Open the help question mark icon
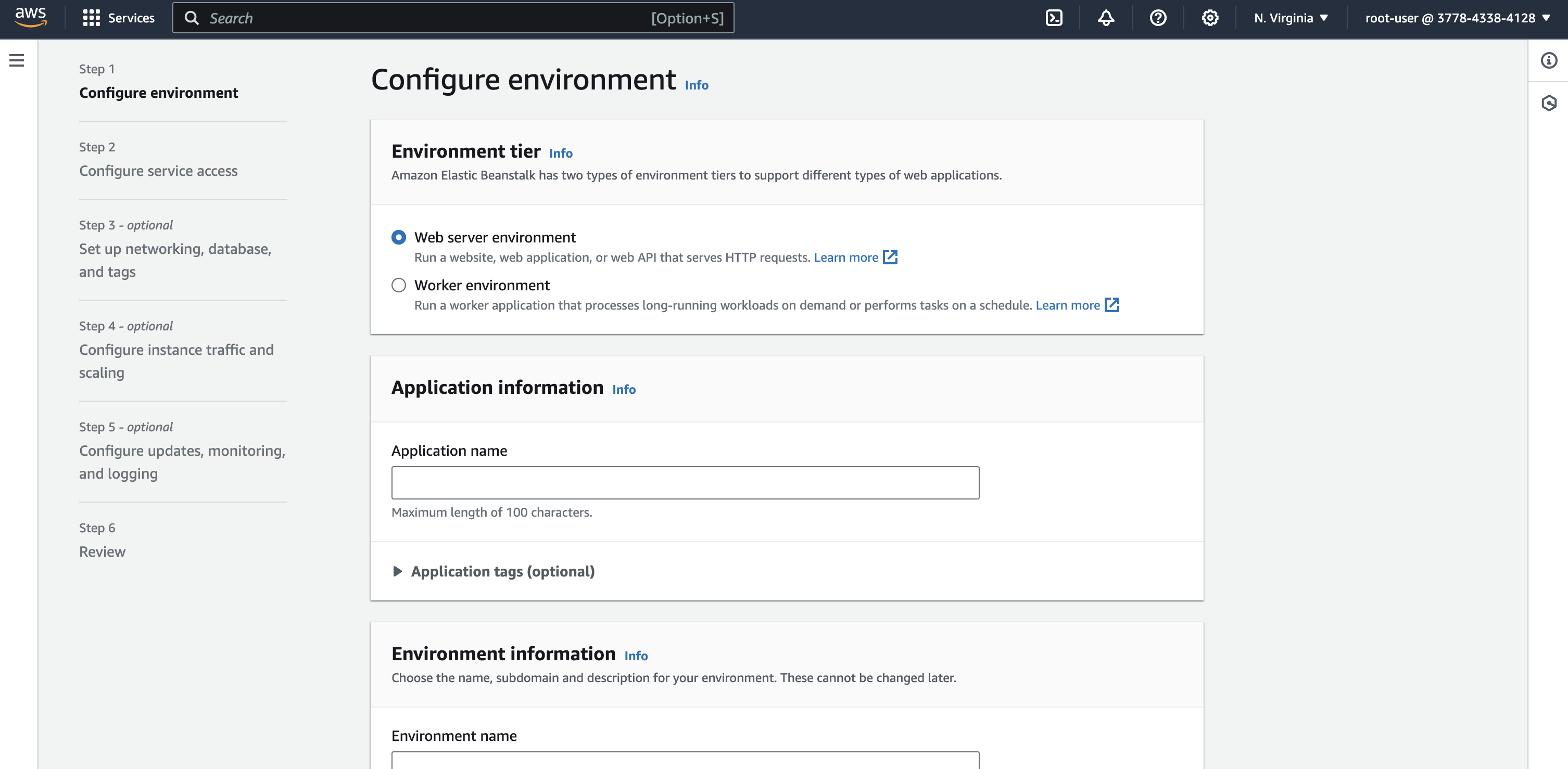Image resolution: width=1568 pixels, height=769 pixels. 1158,18
